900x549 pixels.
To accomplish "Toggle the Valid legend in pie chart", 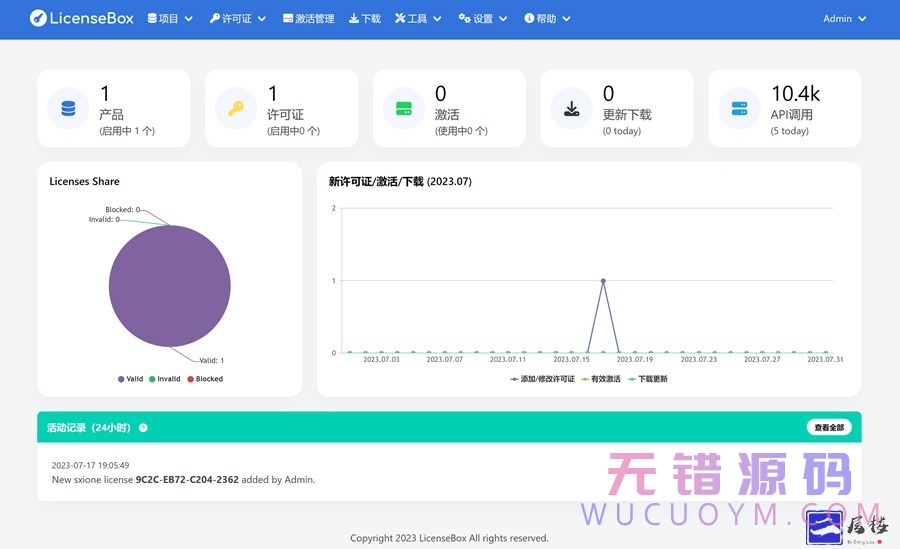I will pos(131,379).
